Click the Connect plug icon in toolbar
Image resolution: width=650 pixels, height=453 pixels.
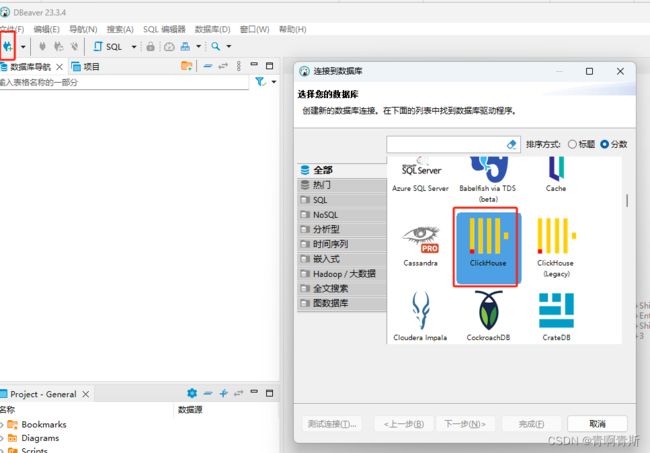42,46
